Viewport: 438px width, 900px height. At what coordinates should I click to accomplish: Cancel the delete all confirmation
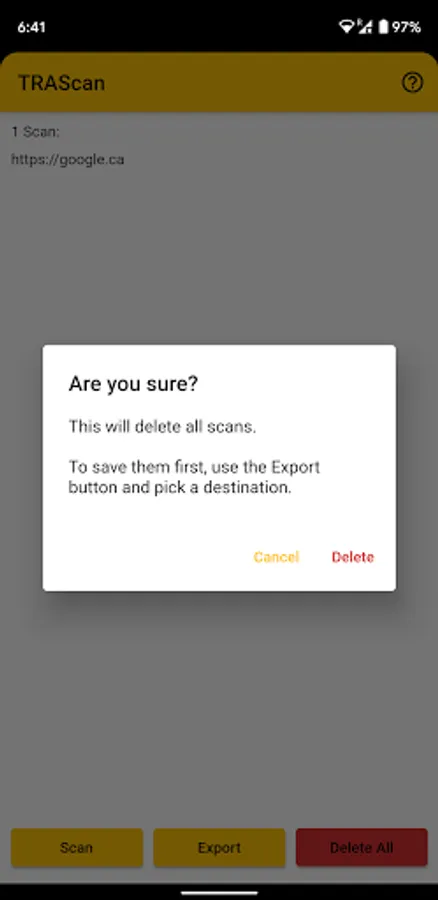(276, 557)
